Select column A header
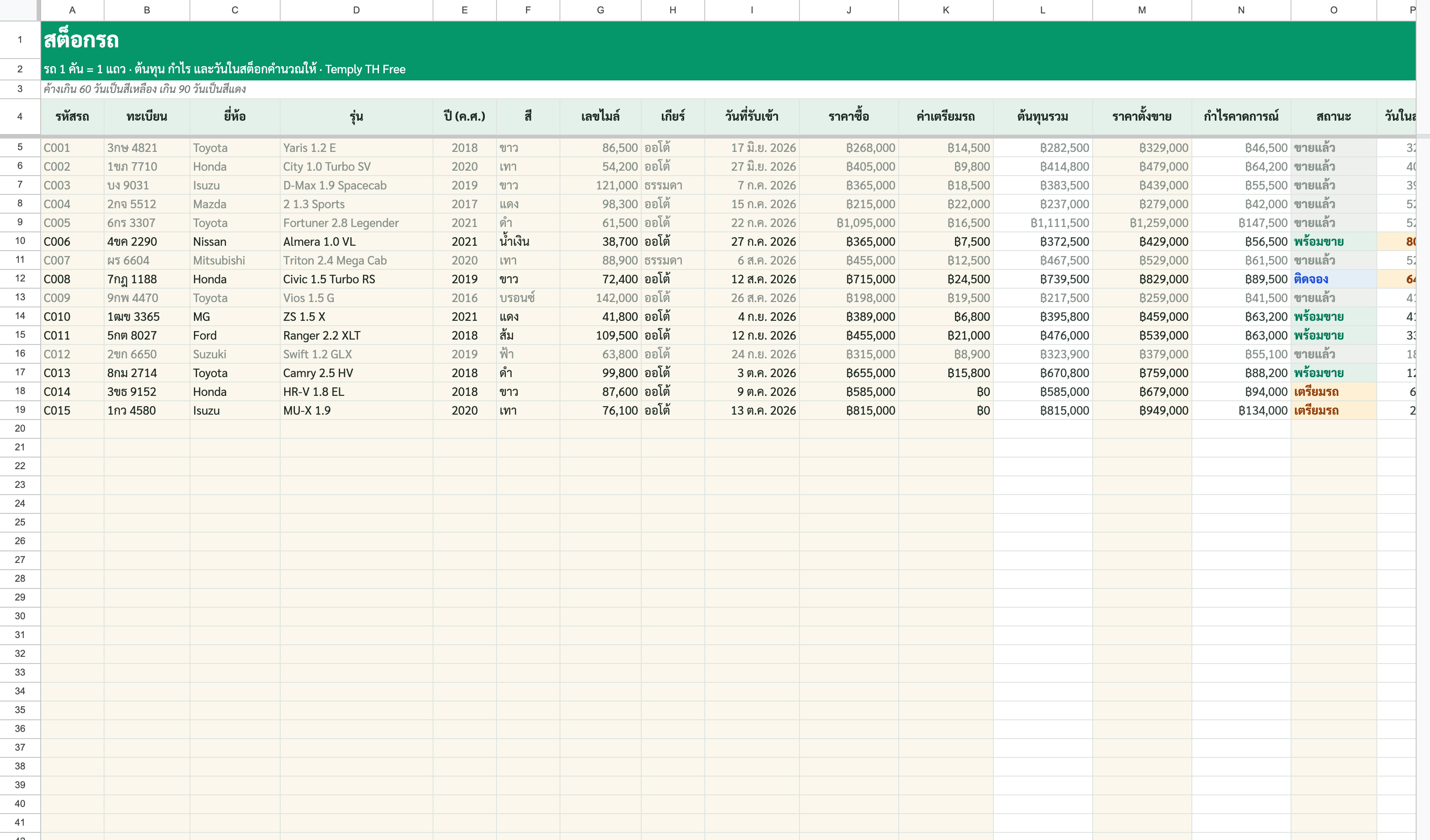The width and height of the screenshot is (1430, 840). point(72,10)
